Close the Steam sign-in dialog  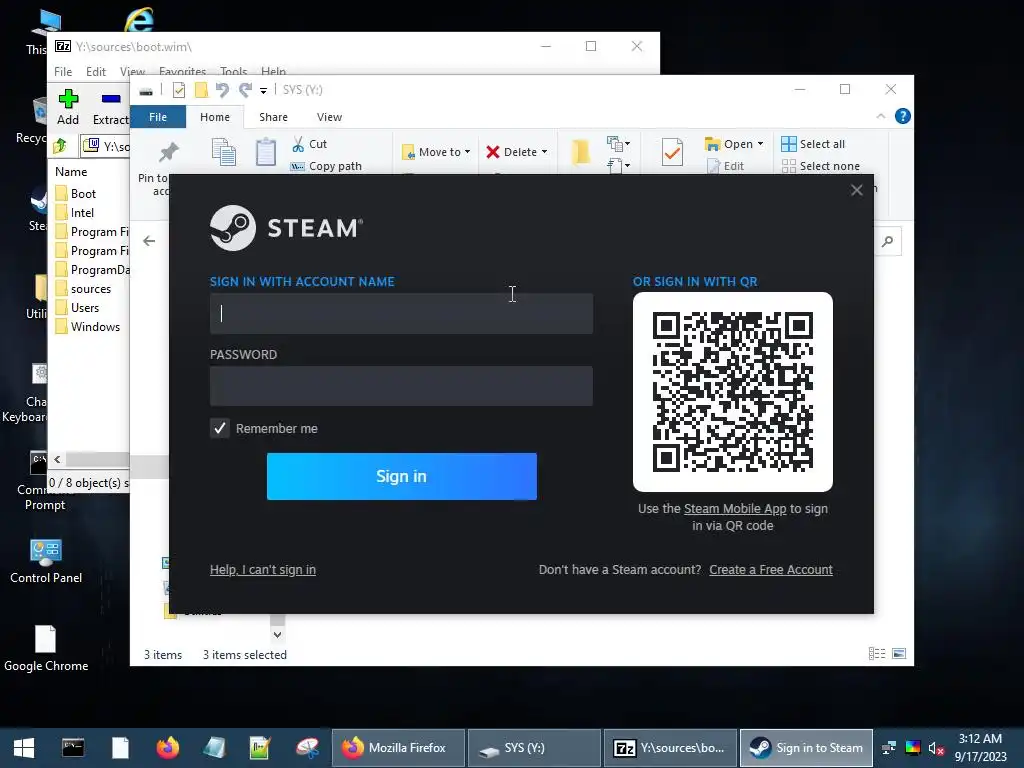[857, 190]
